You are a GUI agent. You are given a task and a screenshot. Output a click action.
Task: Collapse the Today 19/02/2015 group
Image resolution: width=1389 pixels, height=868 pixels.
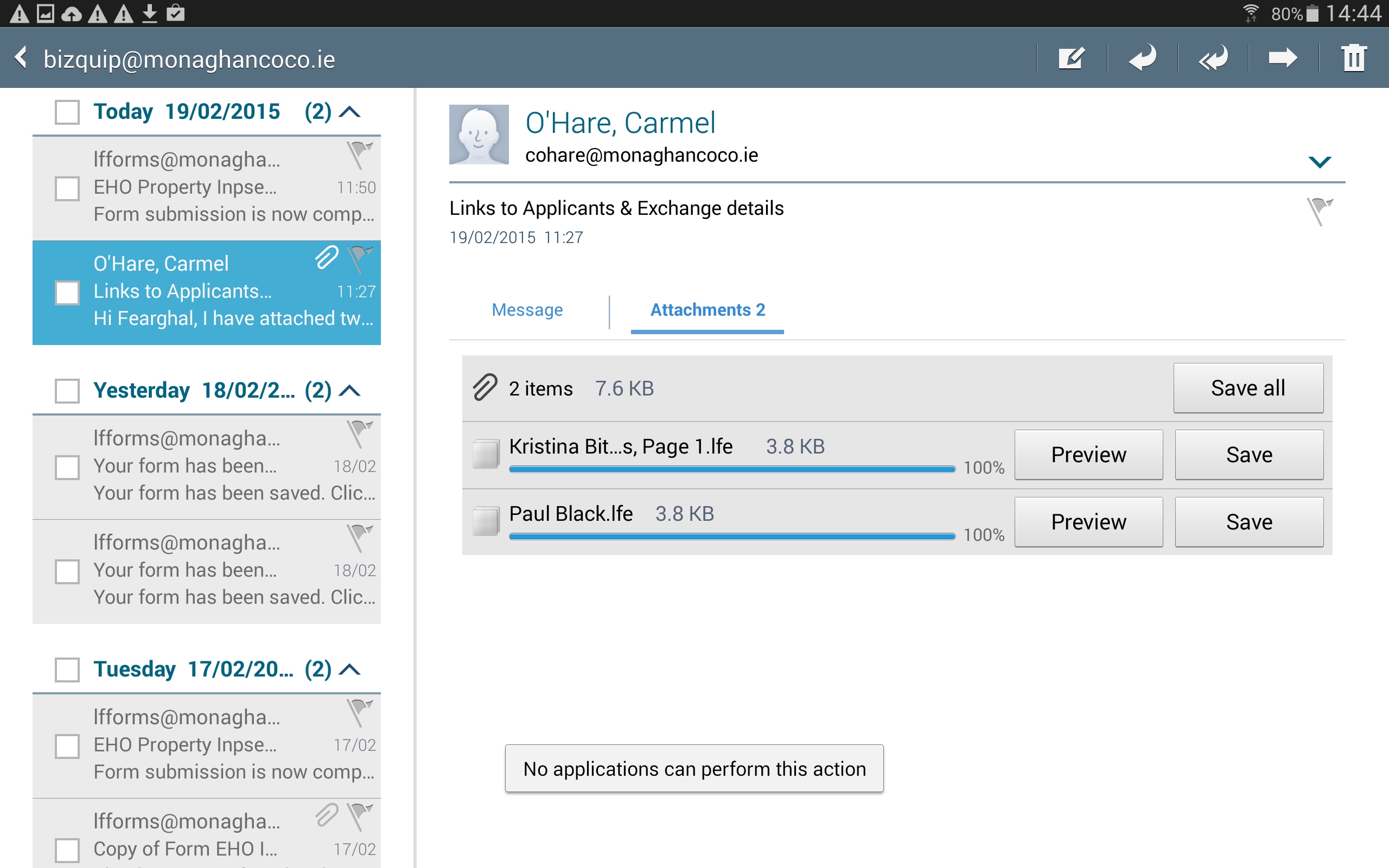point(350,112)
